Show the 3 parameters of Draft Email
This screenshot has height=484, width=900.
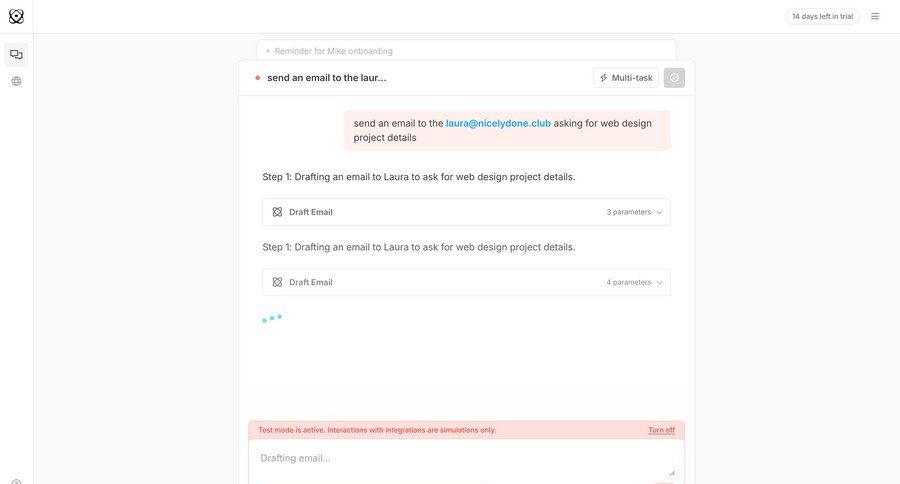tap(628, 212)
